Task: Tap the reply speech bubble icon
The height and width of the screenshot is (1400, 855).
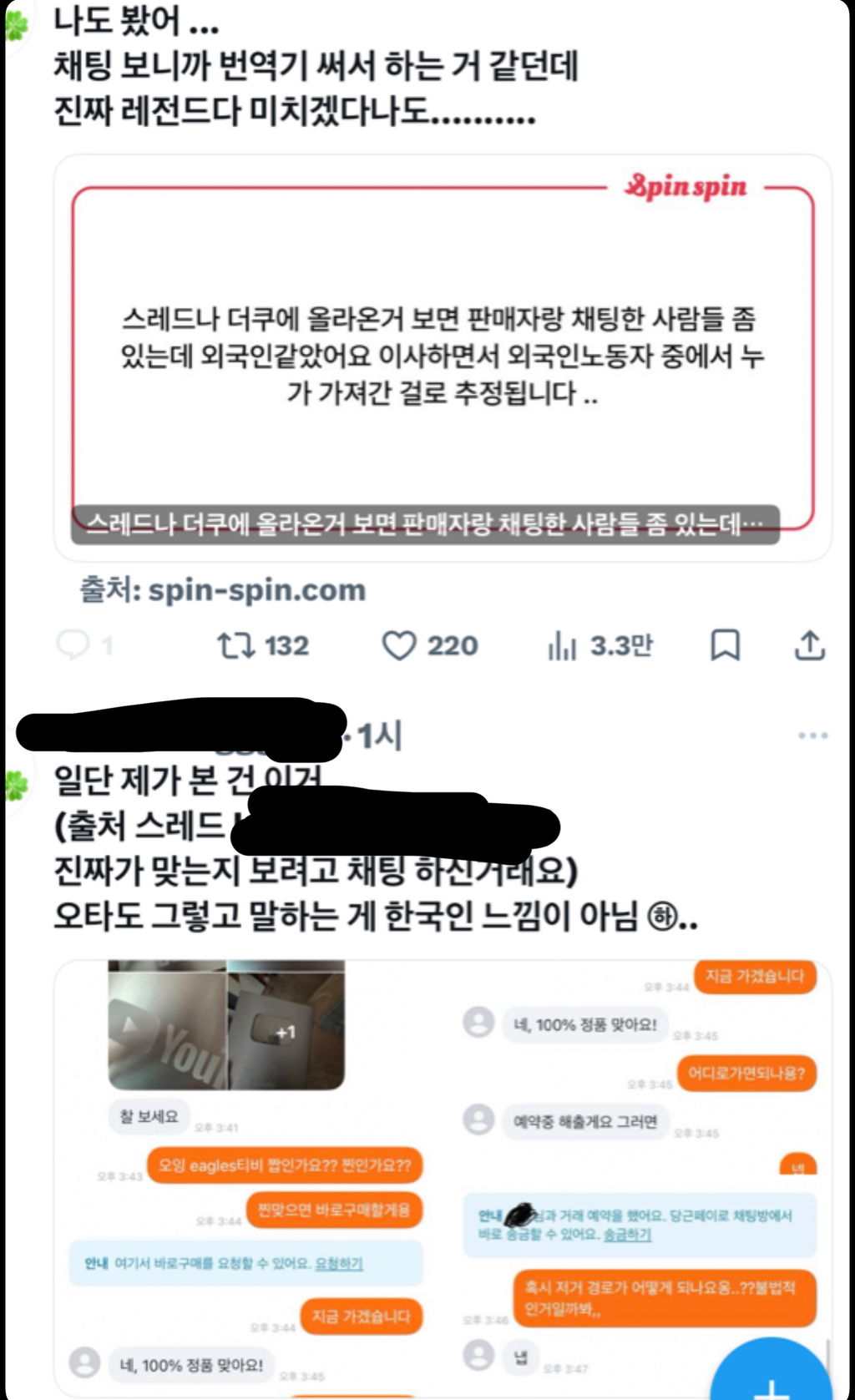Action: point(73,645)
